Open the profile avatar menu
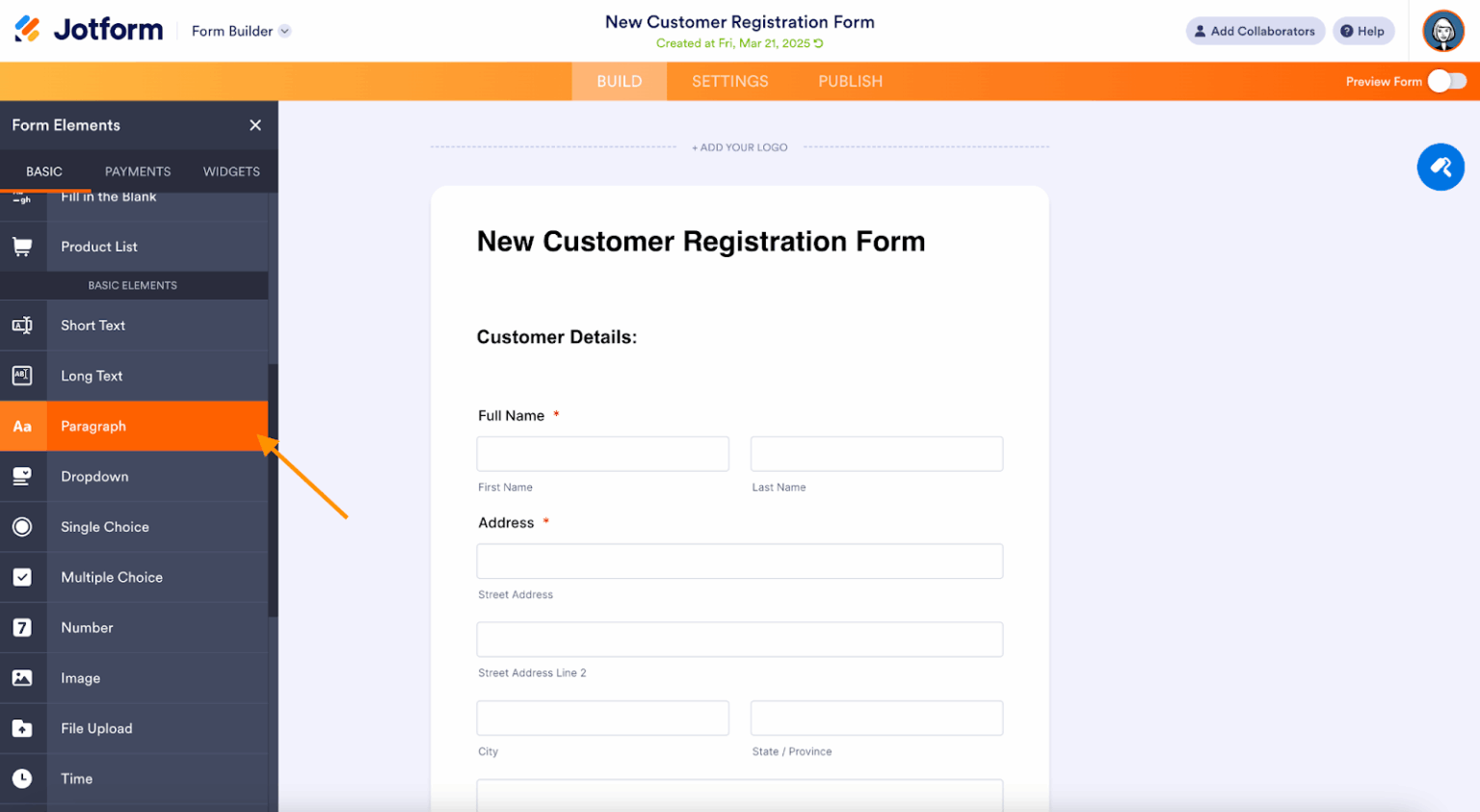The width and height of the screenshot is (1480, 812). pos(1442,31)
